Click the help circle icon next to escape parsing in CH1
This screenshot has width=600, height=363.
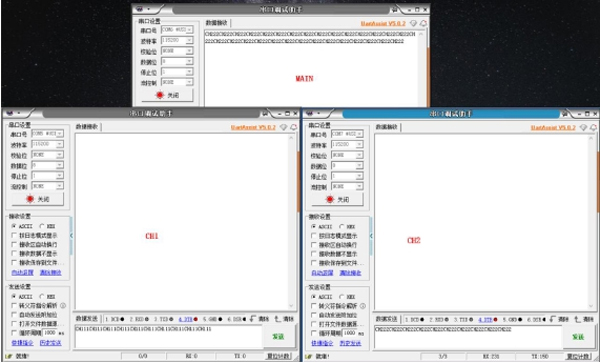pyautogui.click(x=63, y=306)
